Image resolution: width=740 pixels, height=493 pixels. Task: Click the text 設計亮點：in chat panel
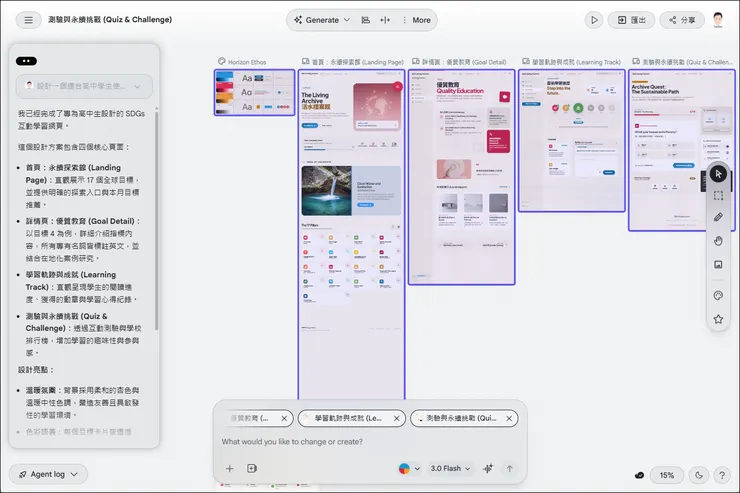click(x=36, y=370)
